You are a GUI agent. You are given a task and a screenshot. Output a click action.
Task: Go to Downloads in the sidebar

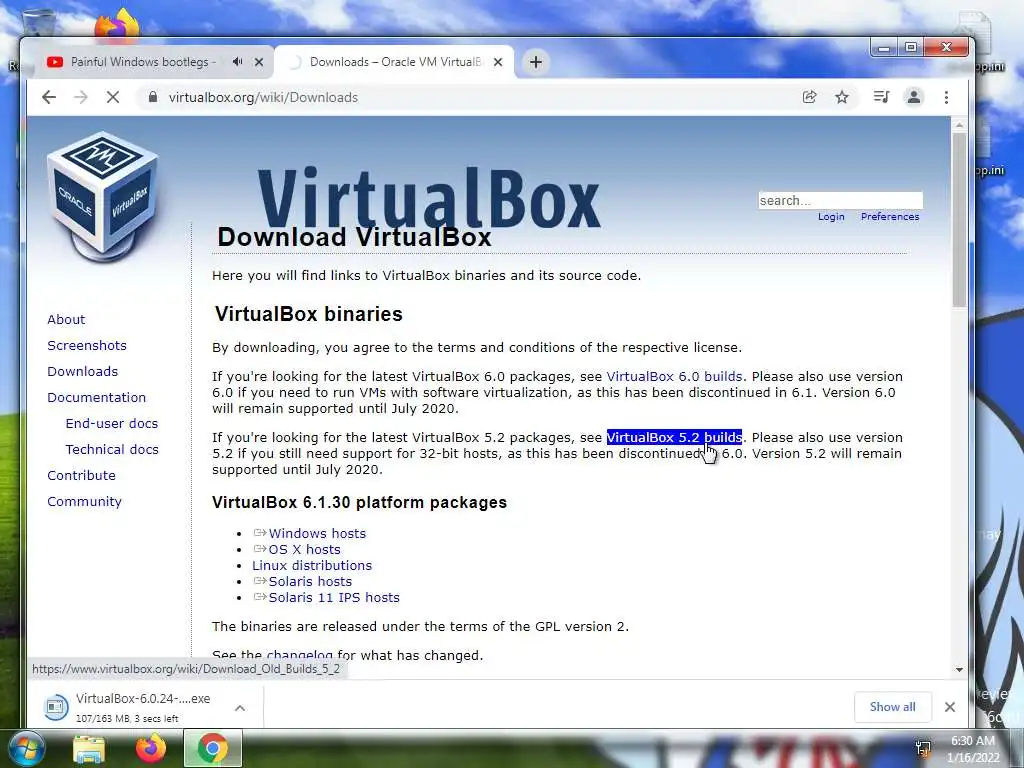[x=82, y=372]
